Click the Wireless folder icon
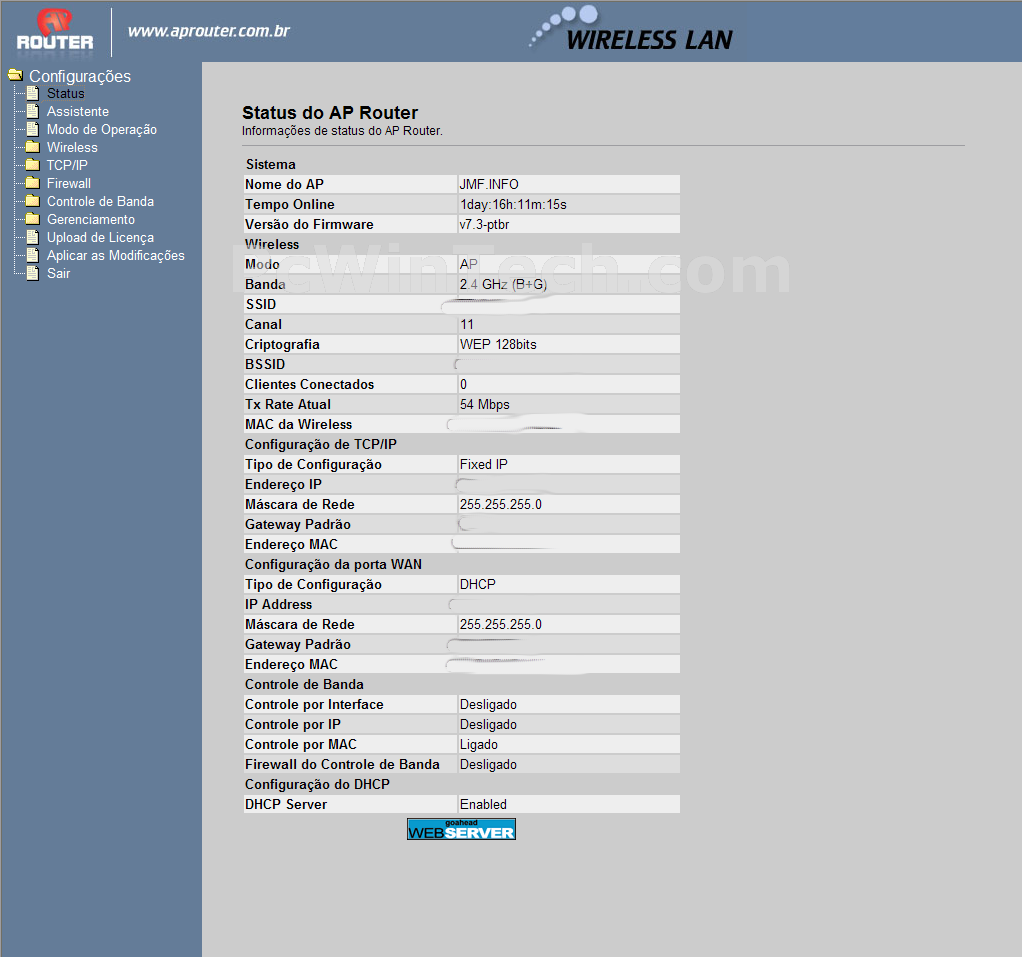Screen dimensions: 1022x957 coord(33,147)
